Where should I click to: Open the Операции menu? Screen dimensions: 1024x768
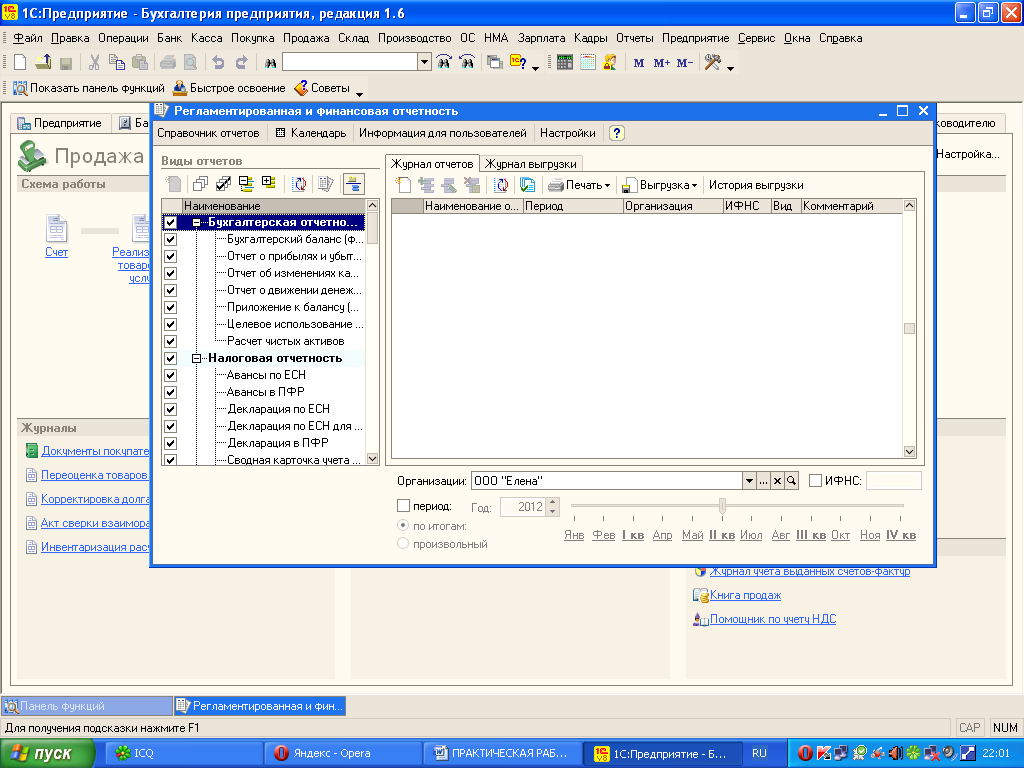(x=123, y=38)
